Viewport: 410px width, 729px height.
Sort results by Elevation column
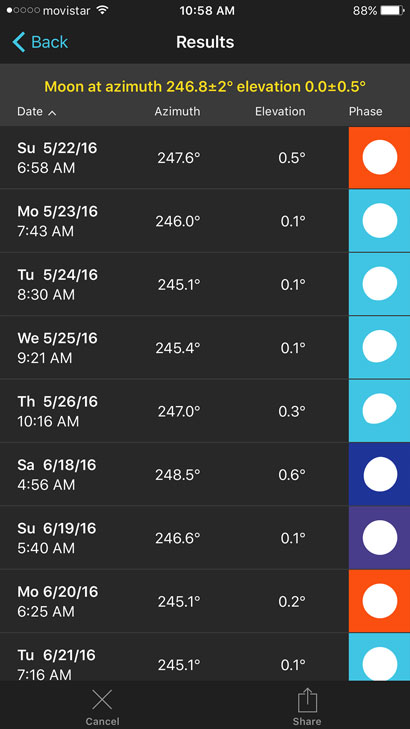280,112
